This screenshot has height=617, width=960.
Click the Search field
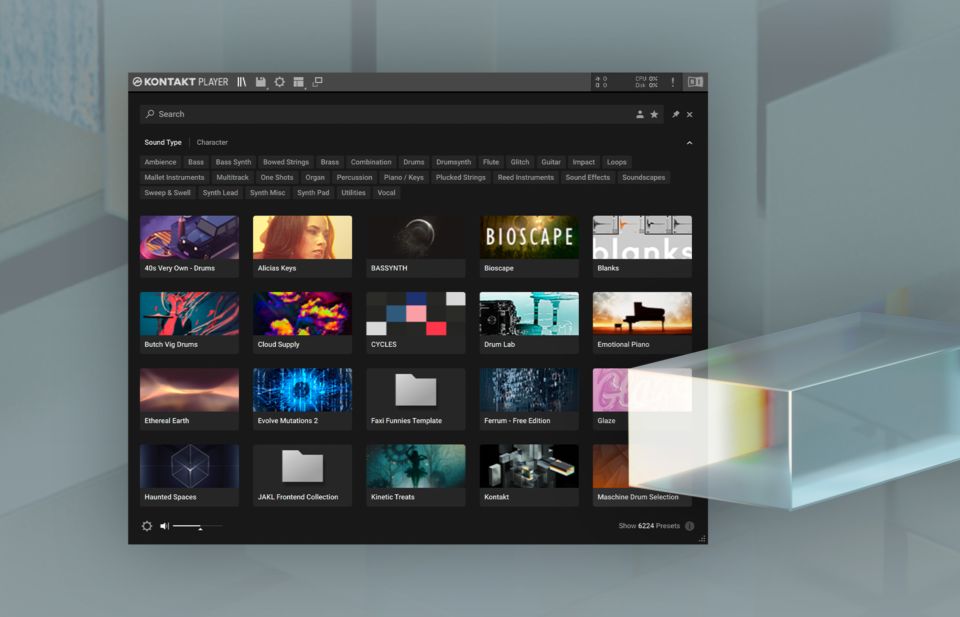402,114
